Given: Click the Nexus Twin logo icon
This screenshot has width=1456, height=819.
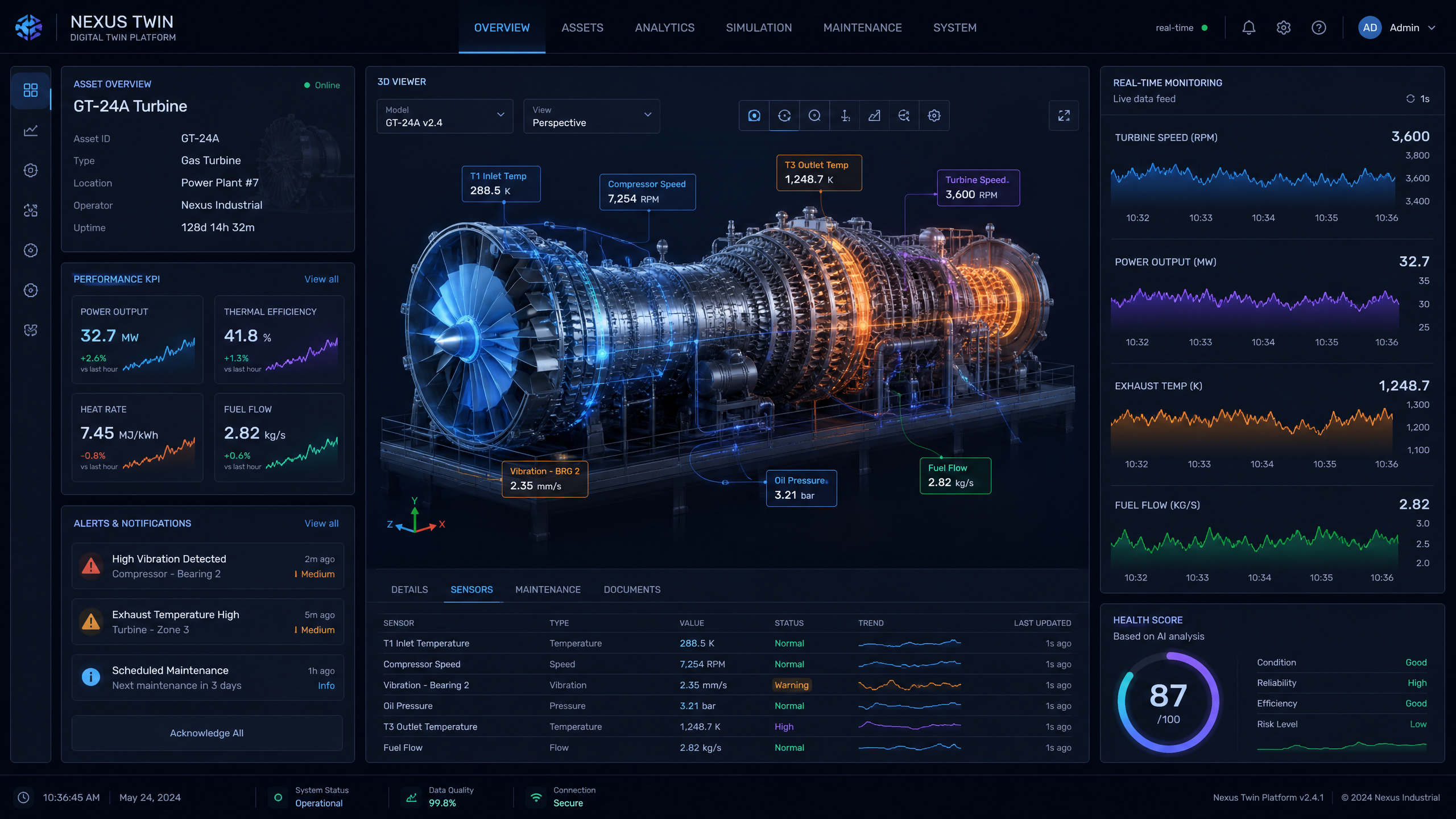Looking at the screenshot, I should point(29,27).
